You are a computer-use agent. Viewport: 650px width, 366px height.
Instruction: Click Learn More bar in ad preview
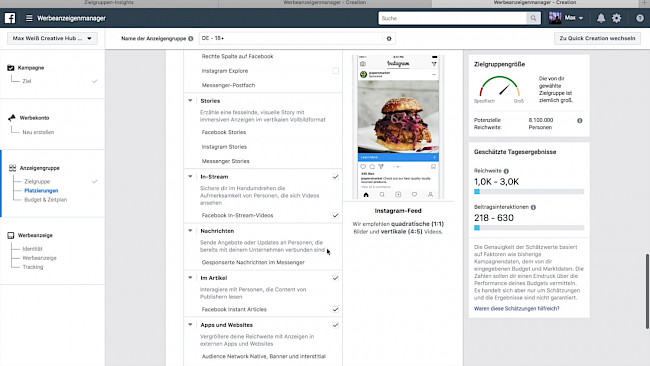[x=398, y=158]
